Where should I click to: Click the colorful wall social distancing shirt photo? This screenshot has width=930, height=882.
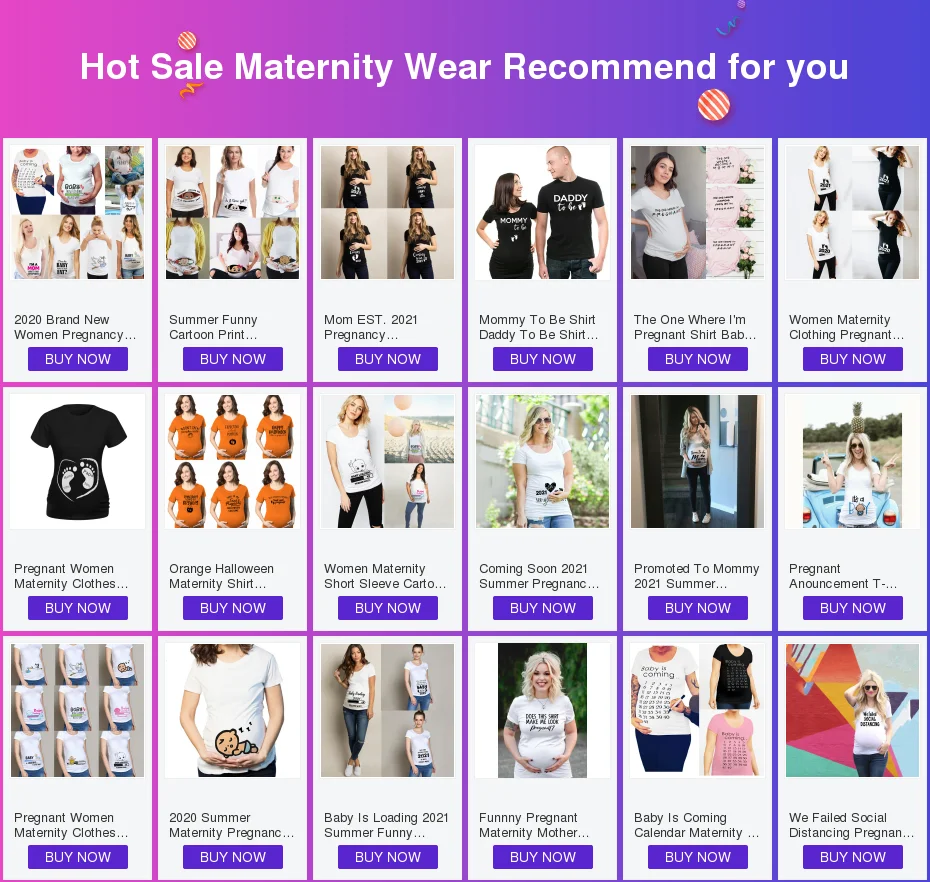tap(852, 711)
